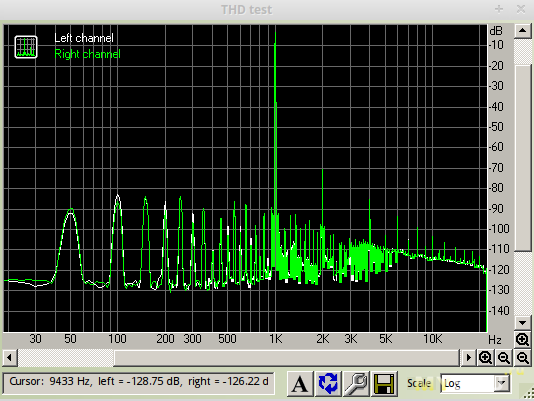Image resolution: width=534 pixels, height=401 pixels.
Task: Toggle text antialiasing with the A button
Action: 300,384
